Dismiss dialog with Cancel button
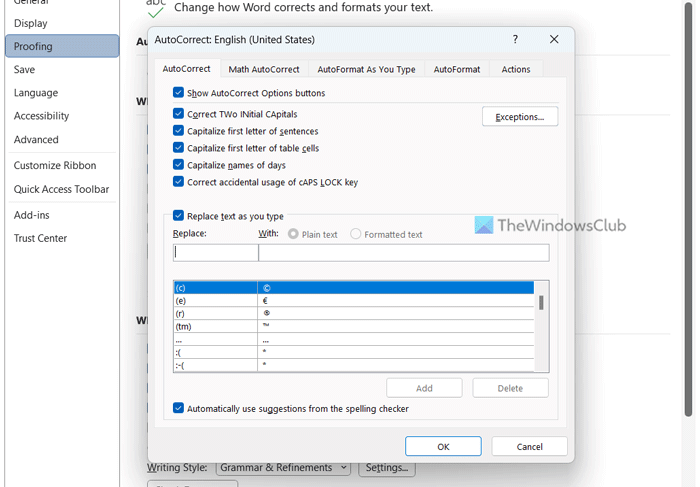This screenshot has width=700, height=487. (529, 446)
